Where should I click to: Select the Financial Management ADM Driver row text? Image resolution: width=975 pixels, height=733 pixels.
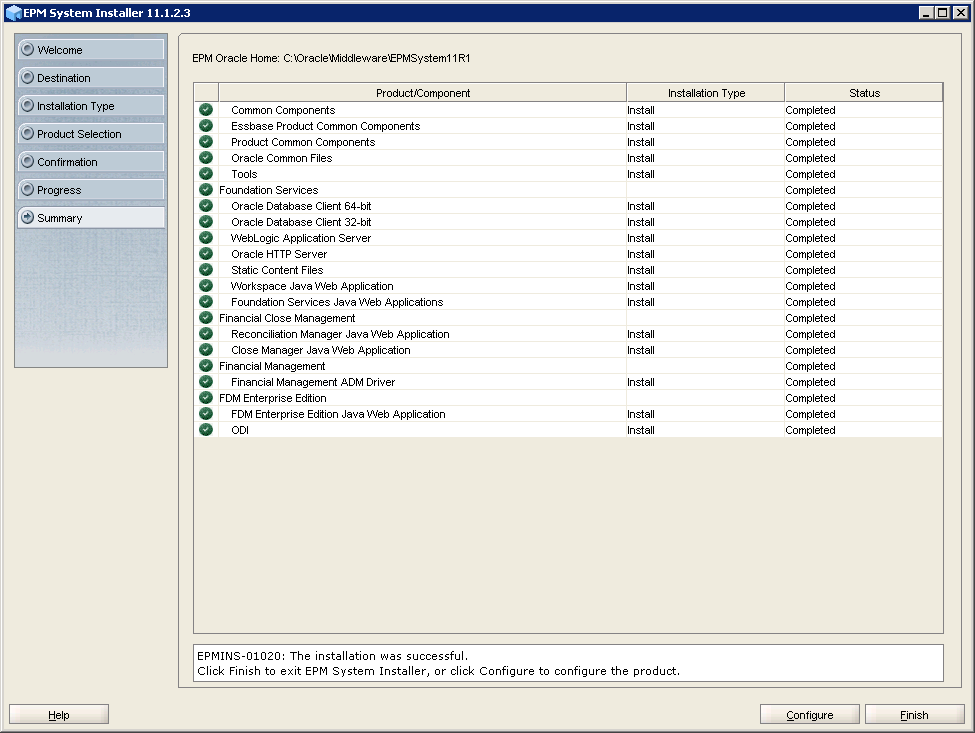click(x=313, y=382)
